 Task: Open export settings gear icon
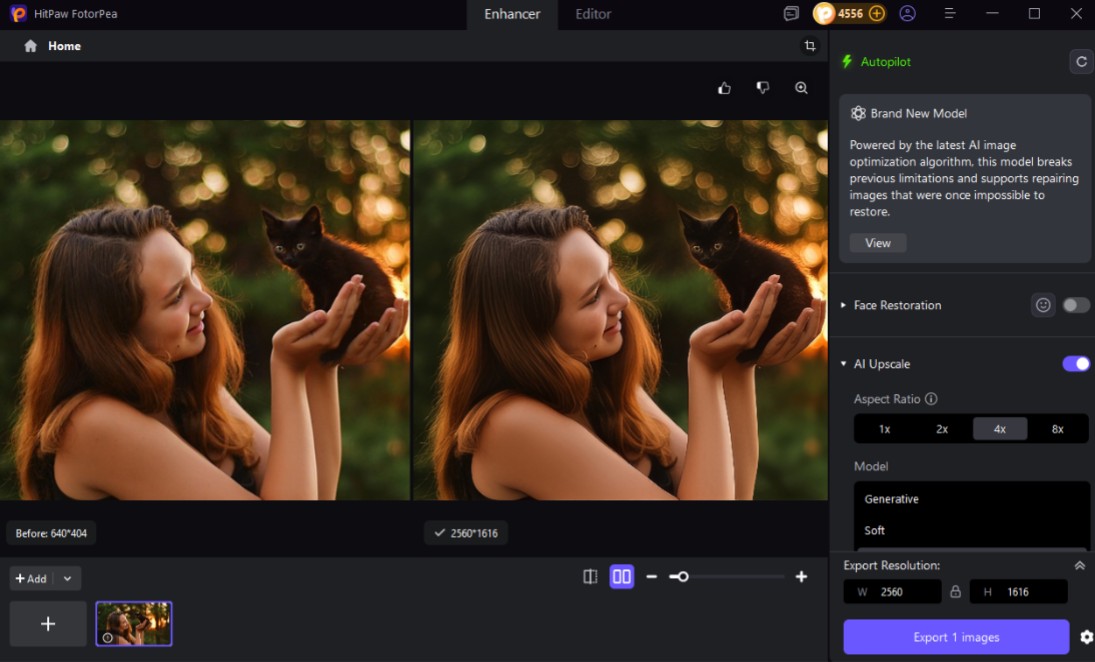click(1086, 637)
